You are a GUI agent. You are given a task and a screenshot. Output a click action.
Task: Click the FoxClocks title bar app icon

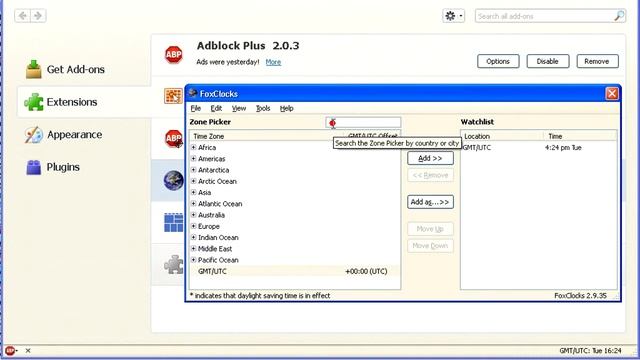point(193,93)
